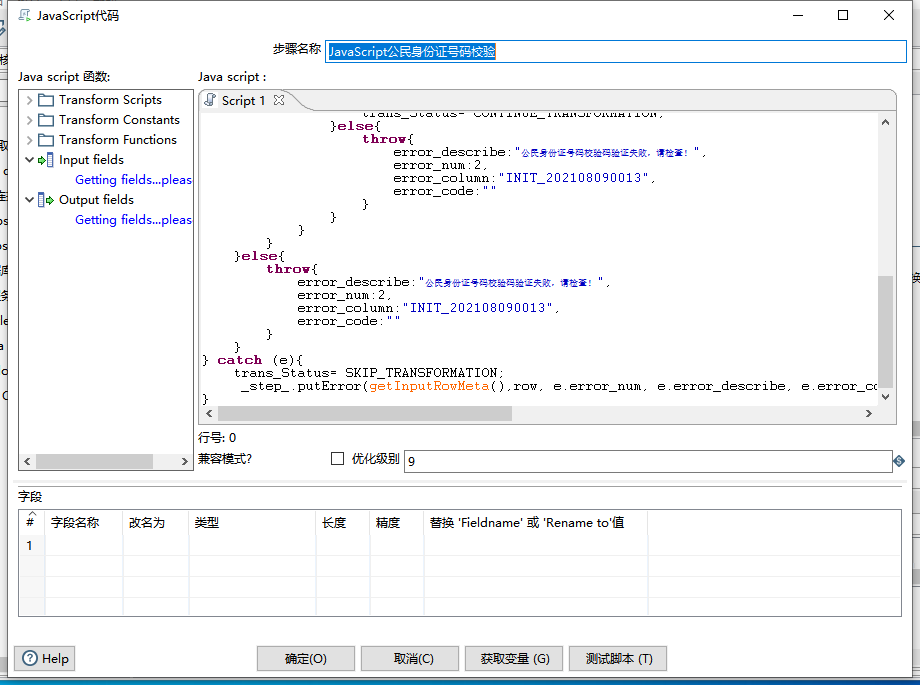920x685 pixels.
Task: Click the 获取变量(G) button
Action: [513, 658]
